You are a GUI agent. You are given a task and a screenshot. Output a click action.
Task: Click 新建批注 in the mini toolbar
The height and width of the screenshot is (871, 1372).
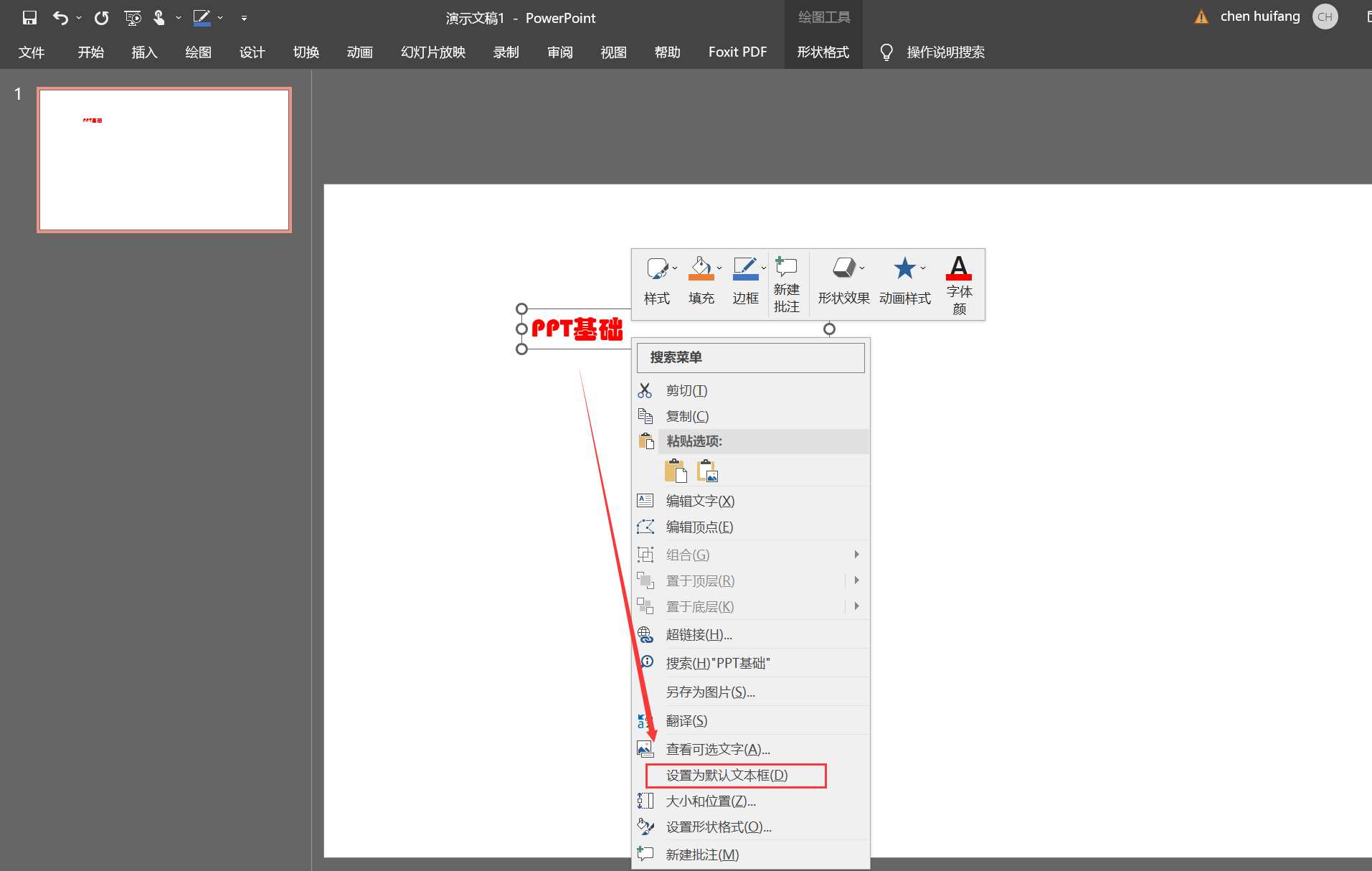(787, 286)
